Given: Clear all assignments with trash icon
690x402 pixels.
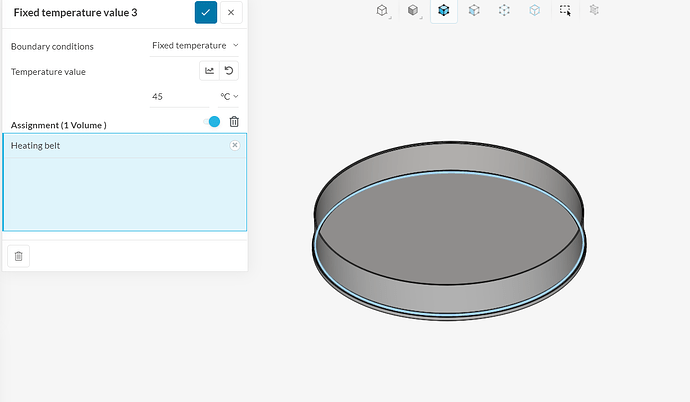Looking at the screenshot, I should 234,122.
